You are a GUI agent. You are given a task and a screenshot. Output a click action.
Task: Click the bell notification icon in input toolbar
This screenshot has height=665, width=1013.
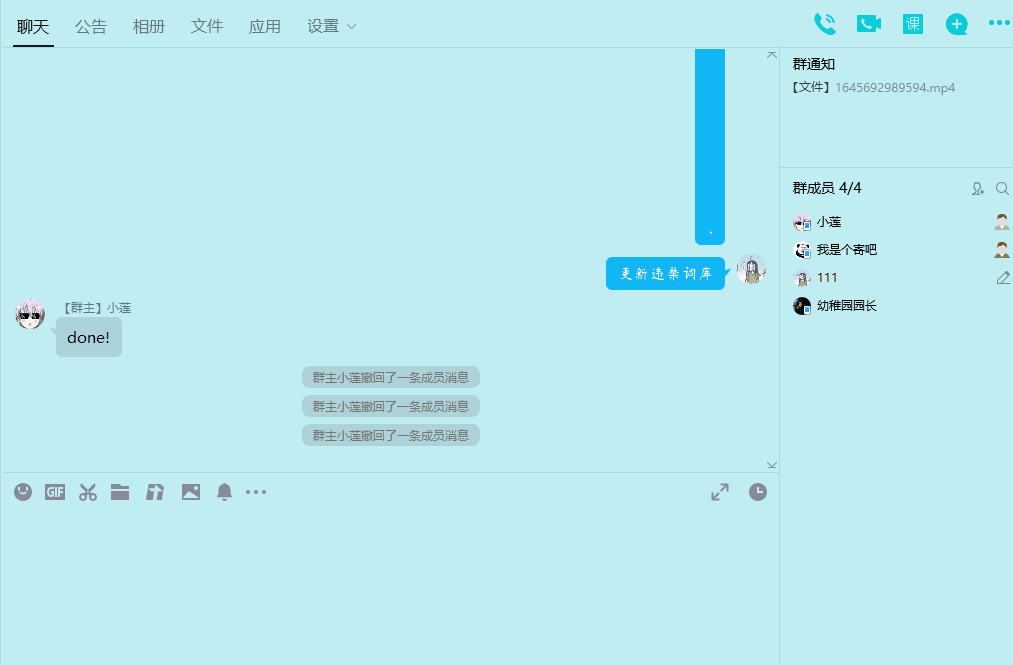click(x=224, y=492)
